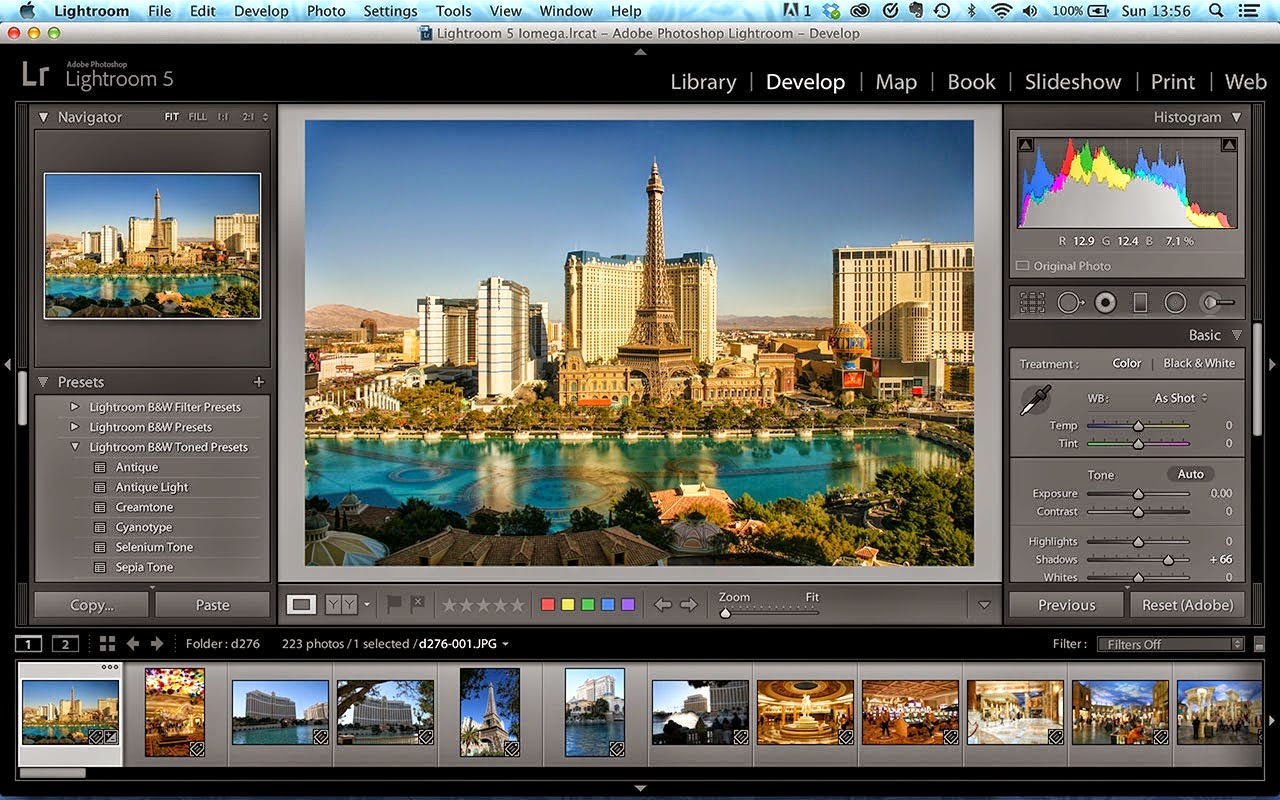The image size is (1280, 800).
Task: Select the Adjustment Brush tool
Action: coord(1217,302)
